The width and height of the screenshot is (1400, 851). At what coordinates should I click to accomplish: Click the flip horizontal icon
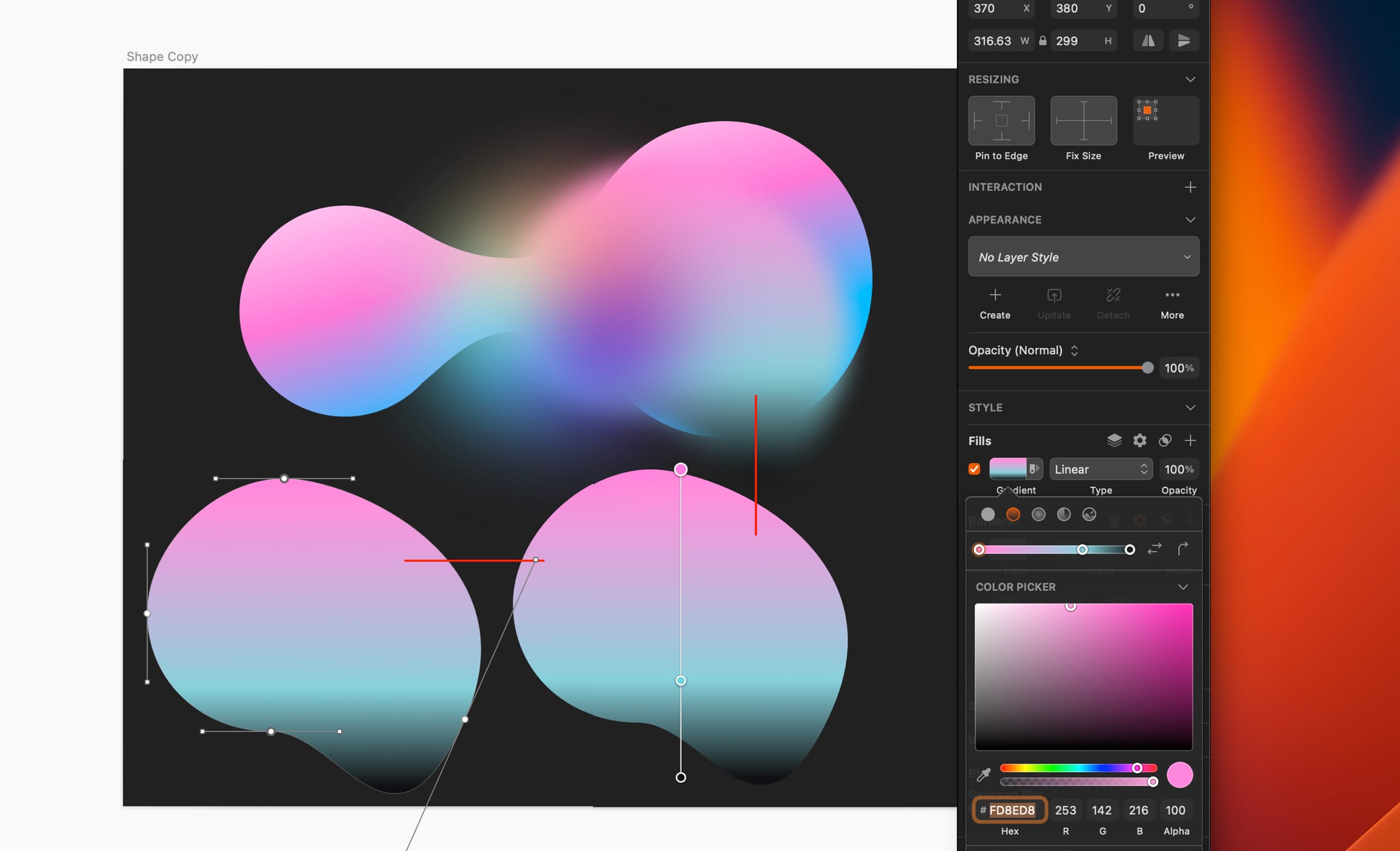[1148, 41]
